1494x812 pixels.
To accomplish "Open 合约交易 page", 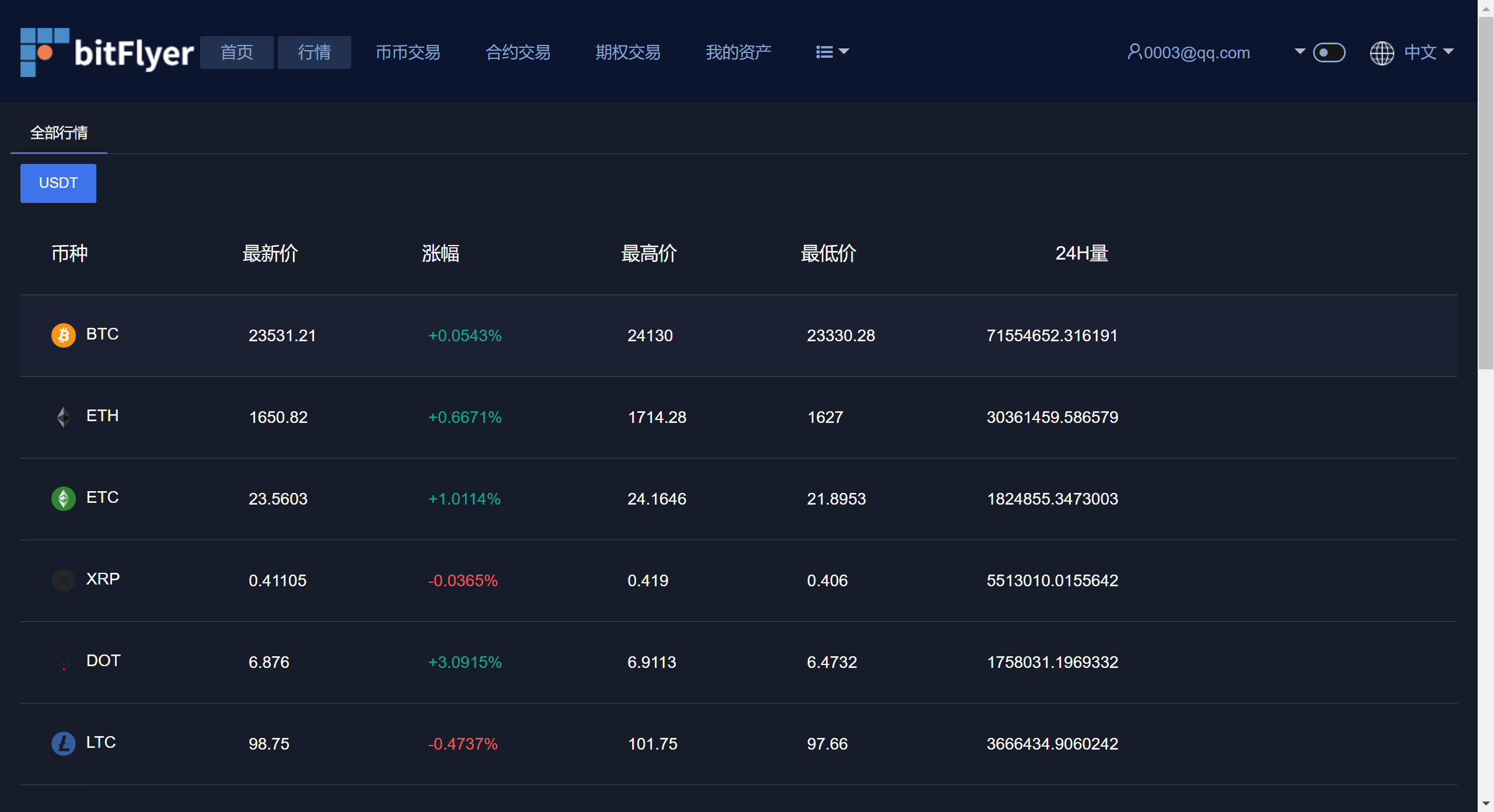I will pos(518,52).
